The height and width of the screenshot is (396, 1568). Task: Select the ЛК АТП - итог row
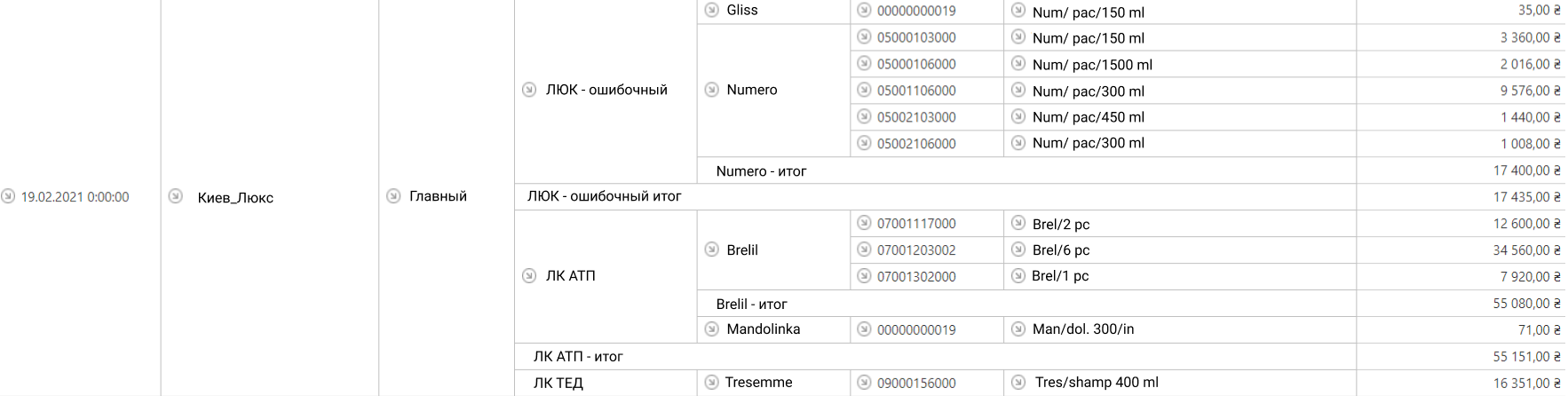tap(935, 357)
